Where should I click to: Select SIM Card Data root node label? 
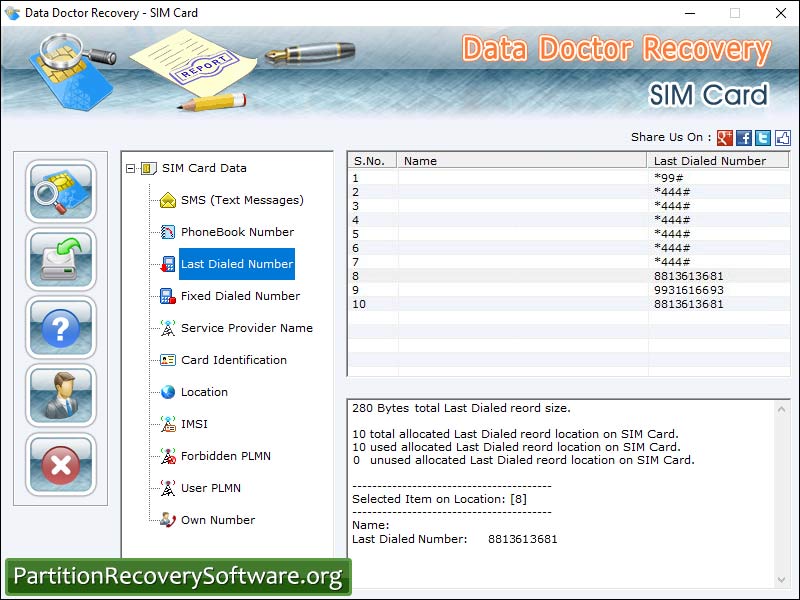[204, 168]
